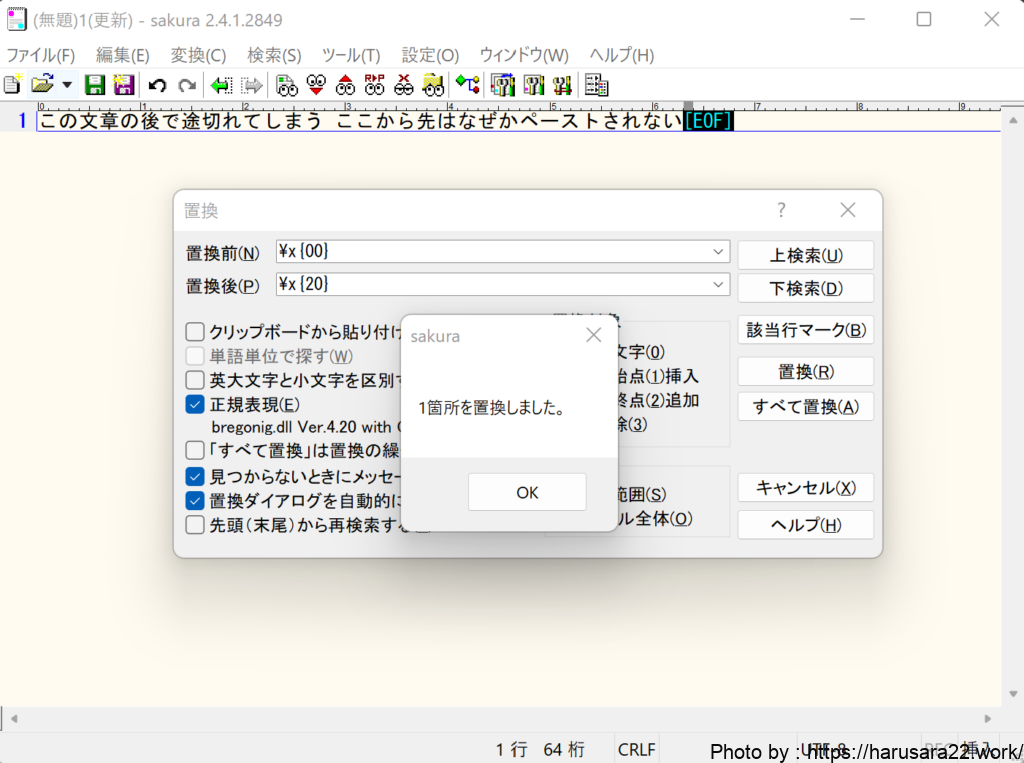Open recent files dropdown arrow in toolbar
The width and height of the screenshot is (1024, 763).
click(67, 85)
